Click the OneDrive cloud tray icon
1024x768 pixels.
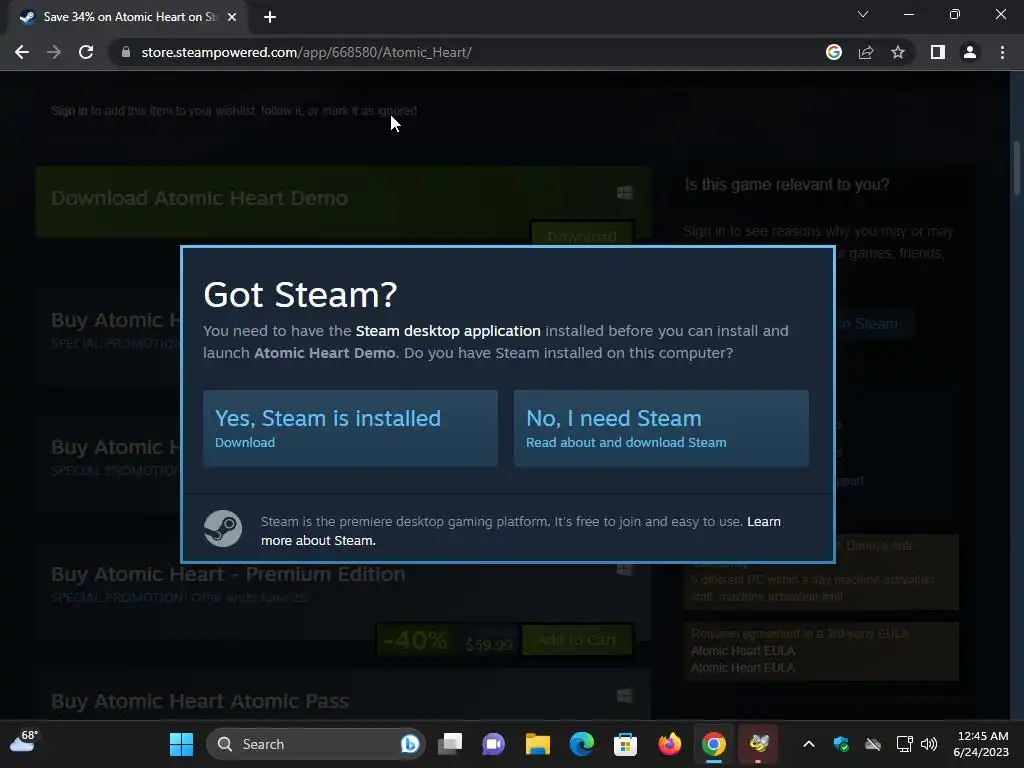click(873, 744)
